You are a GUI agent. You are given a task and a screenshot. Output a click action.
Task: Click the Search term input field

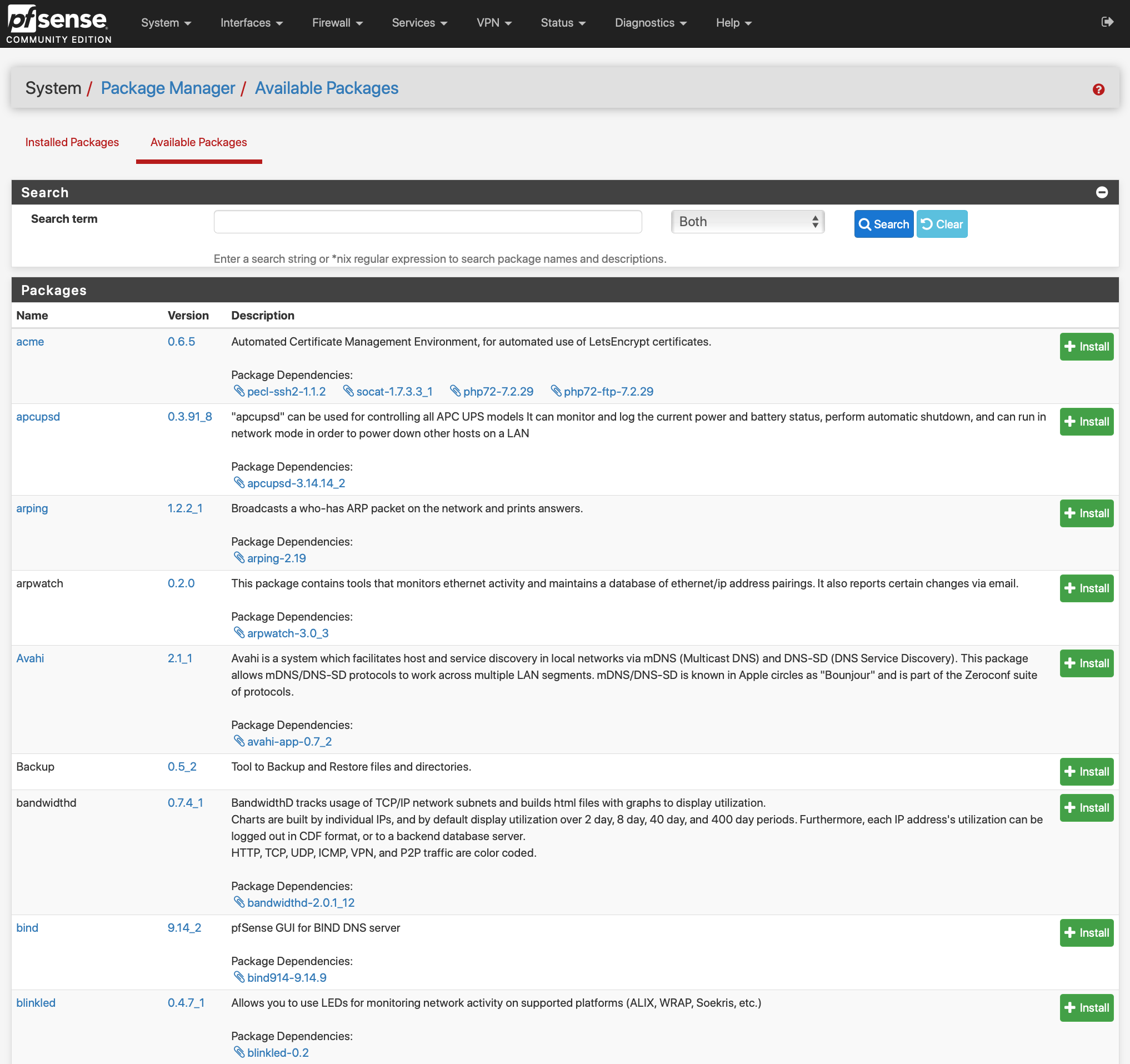tap(427, 222)
